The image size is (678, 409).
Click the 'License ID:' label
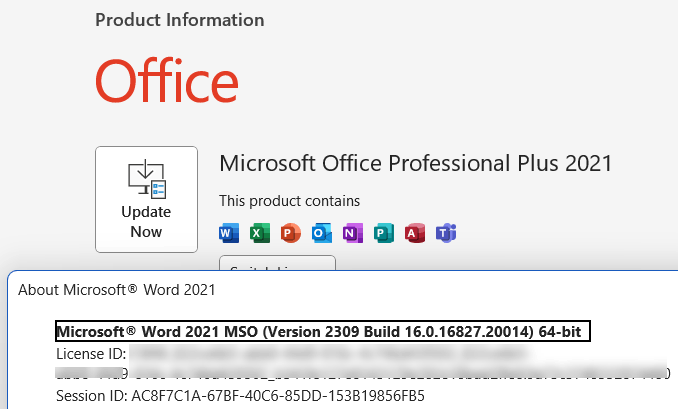coord(91,354)
